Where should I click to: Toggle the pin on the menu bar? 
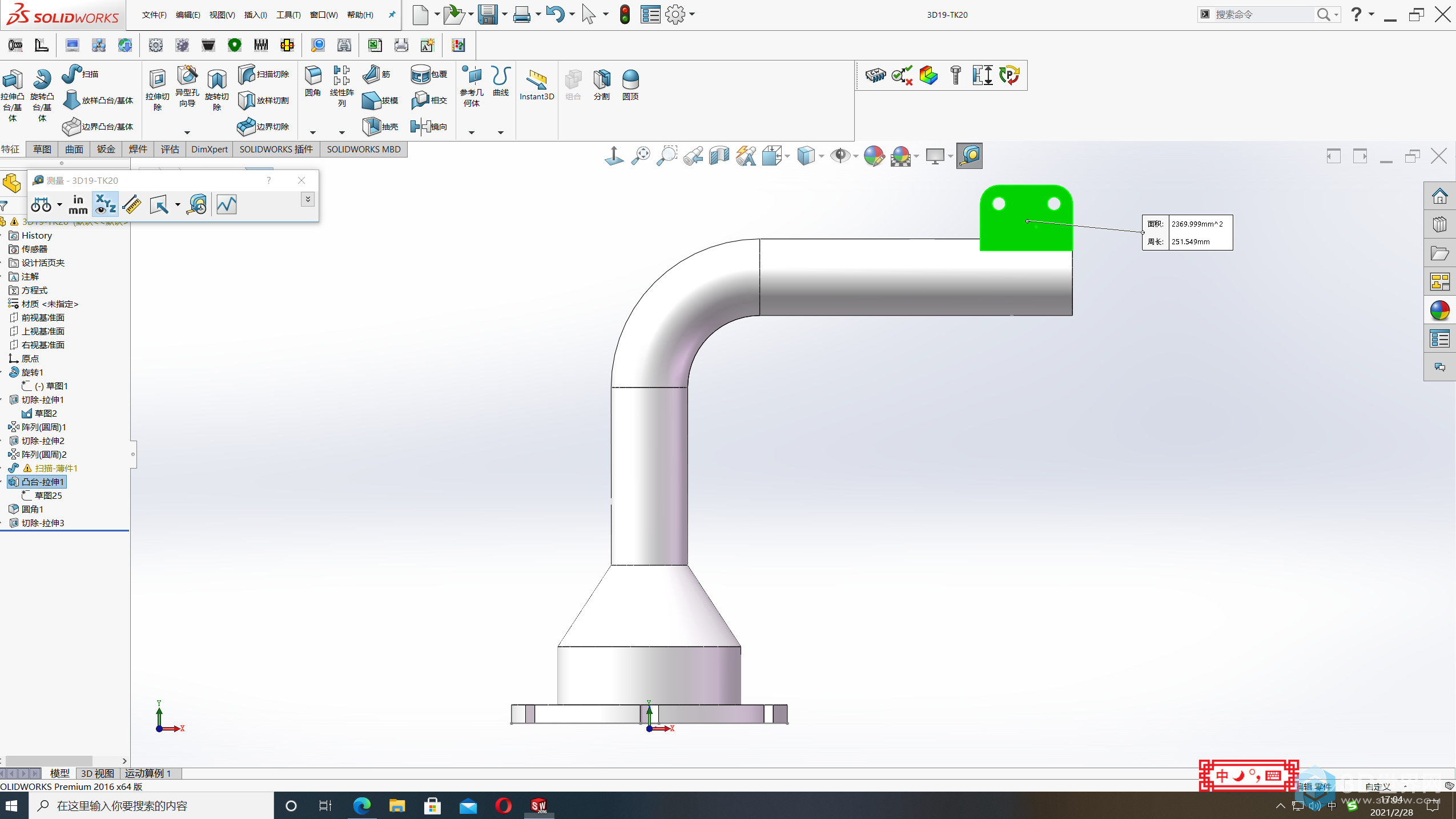tap(392, 15)
